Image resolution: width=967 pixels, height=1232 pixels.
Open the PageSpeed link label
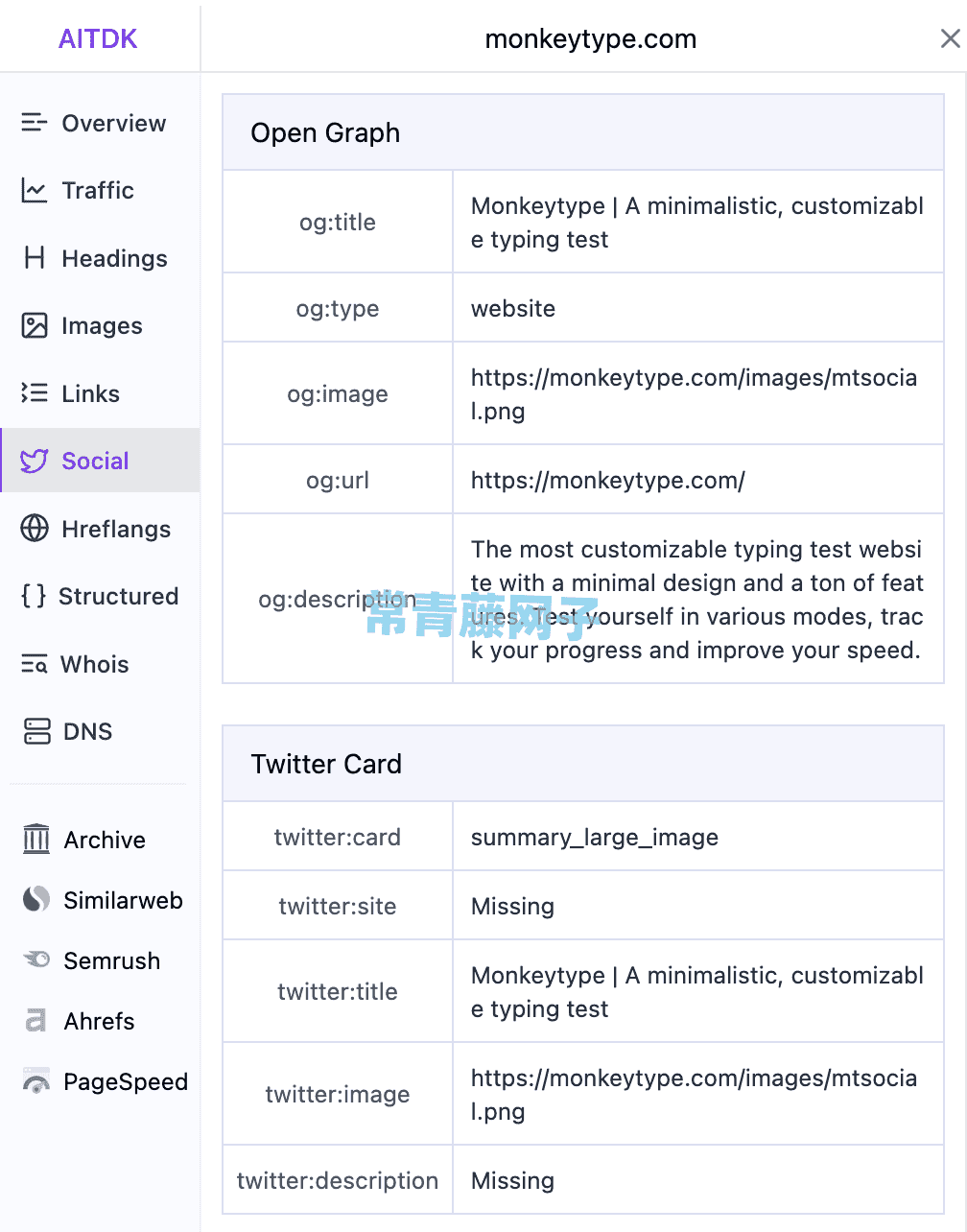[x=126, y=1081]
